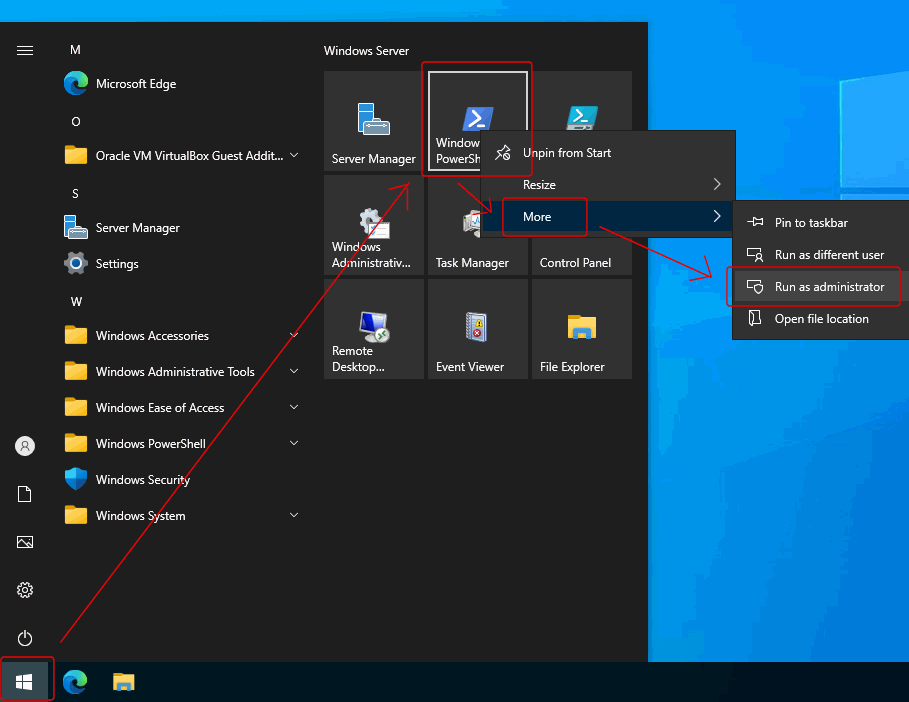Click the letter O group header
Viewport: 909px width, 702px height.
coord(75,122)
